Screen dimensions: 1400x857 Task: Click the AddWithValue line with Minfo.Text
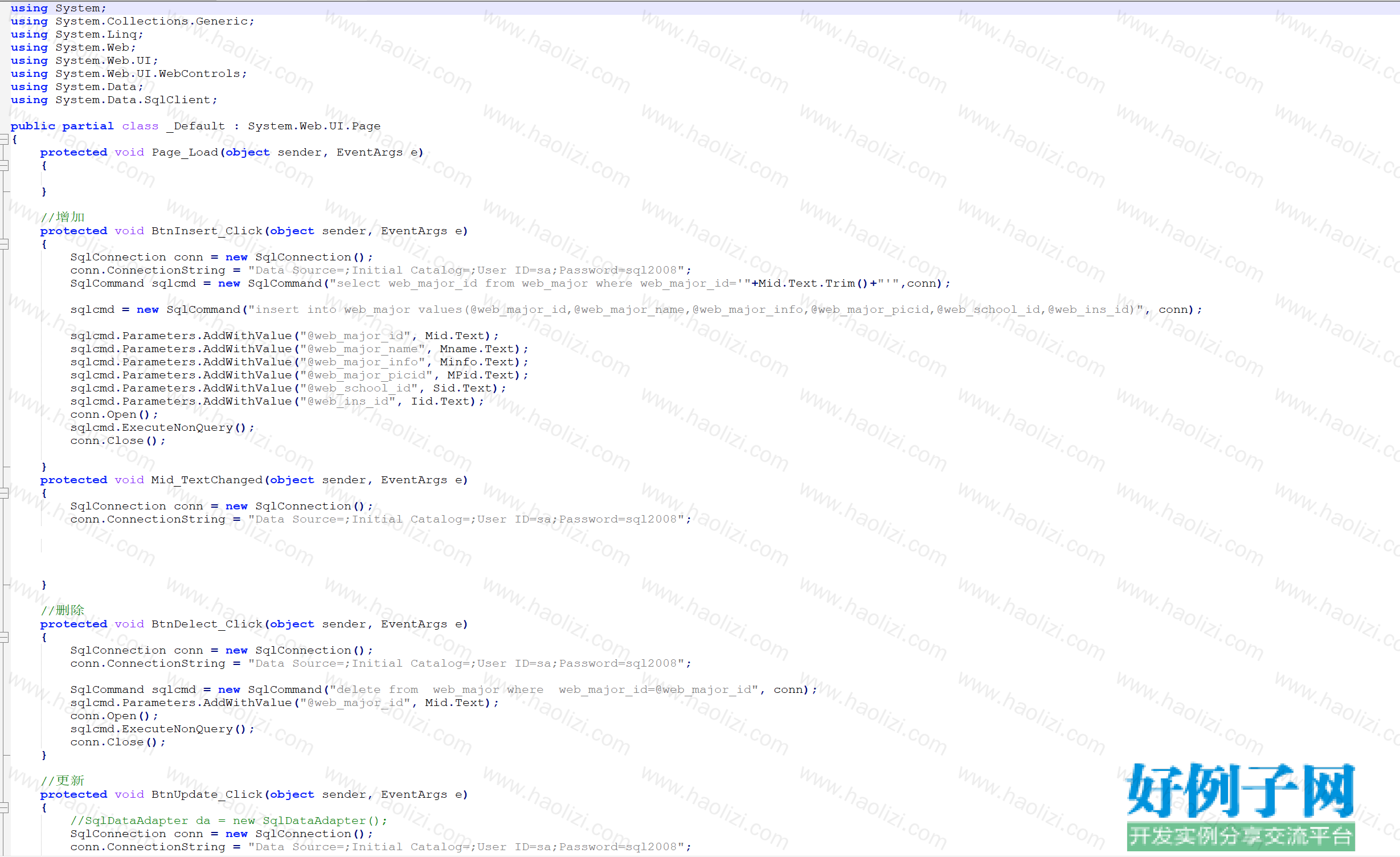pos(299,362)
